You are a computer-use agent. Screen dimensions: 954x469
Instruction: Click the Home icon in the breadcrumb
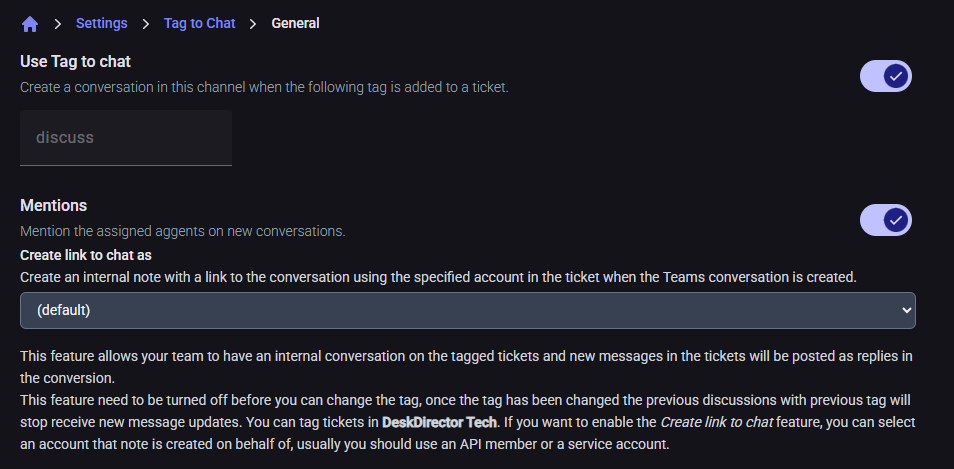30,23
